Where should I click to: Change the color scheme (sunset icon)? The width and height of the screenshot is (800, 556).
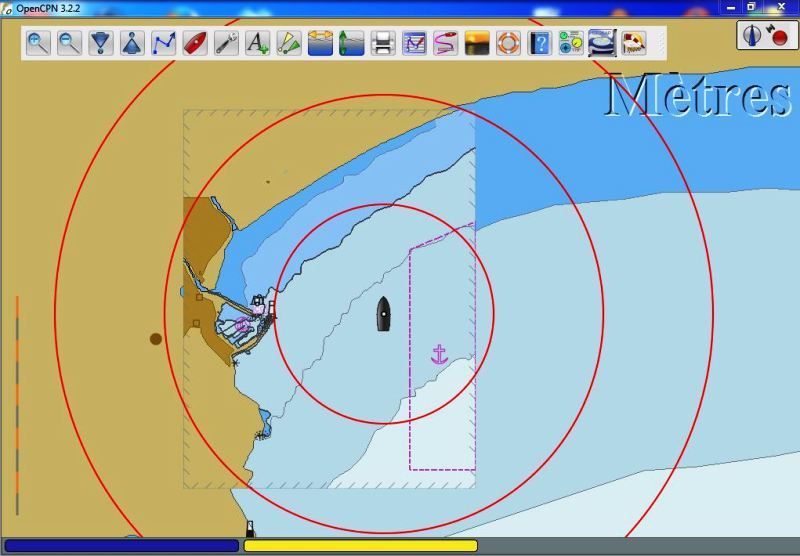click(x=477, y=43)
